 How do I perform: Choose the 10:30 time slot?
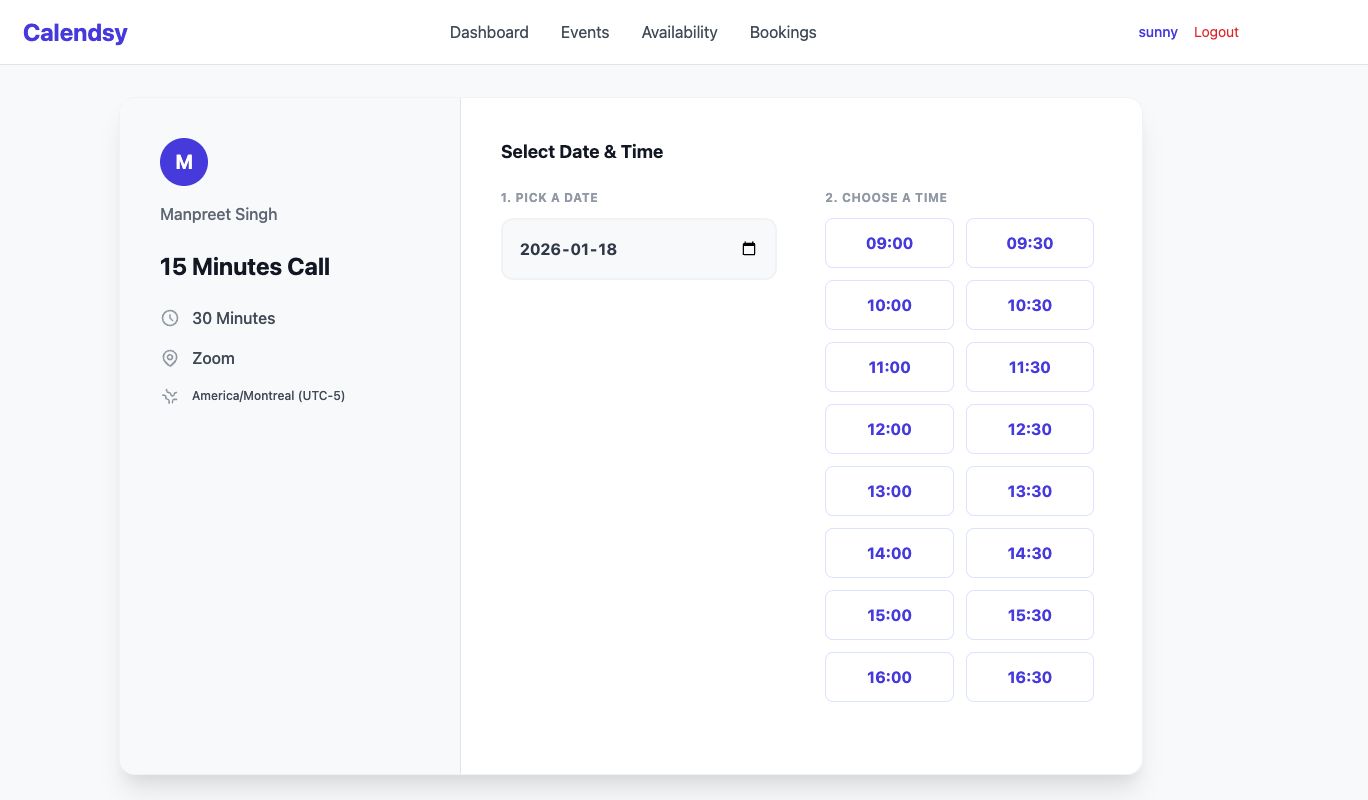click(1030, 305)
